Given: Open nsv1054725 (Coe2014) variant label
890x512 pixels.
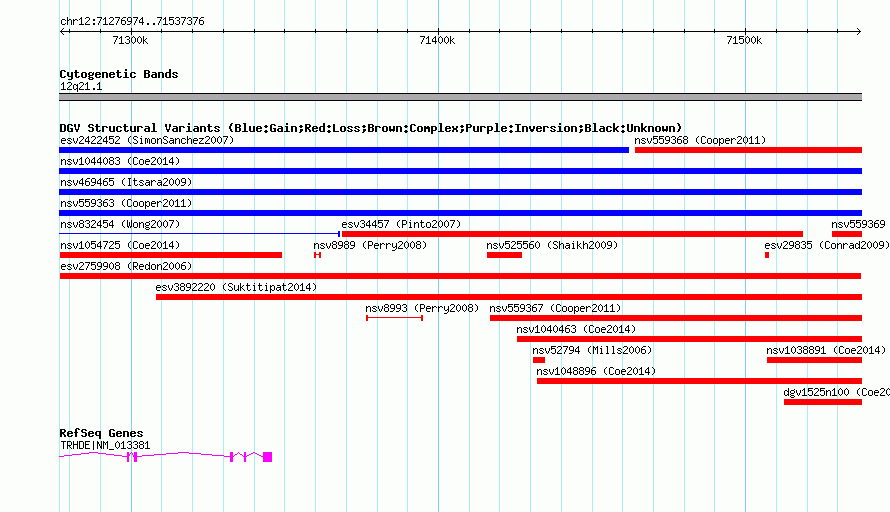Looking at the screenshot, I should (120, 245).
